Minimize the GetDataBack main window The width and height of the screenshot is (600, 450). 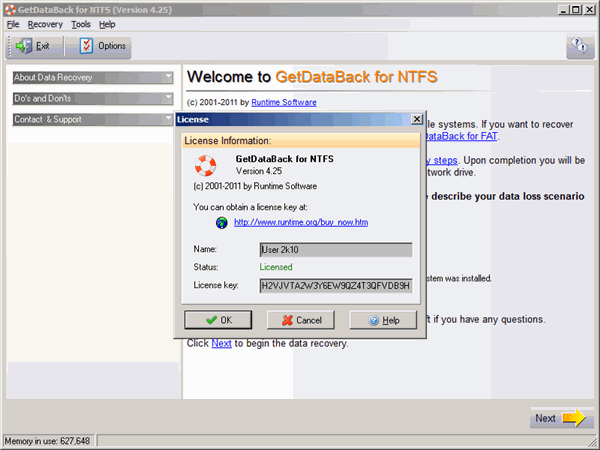[563, 10]
